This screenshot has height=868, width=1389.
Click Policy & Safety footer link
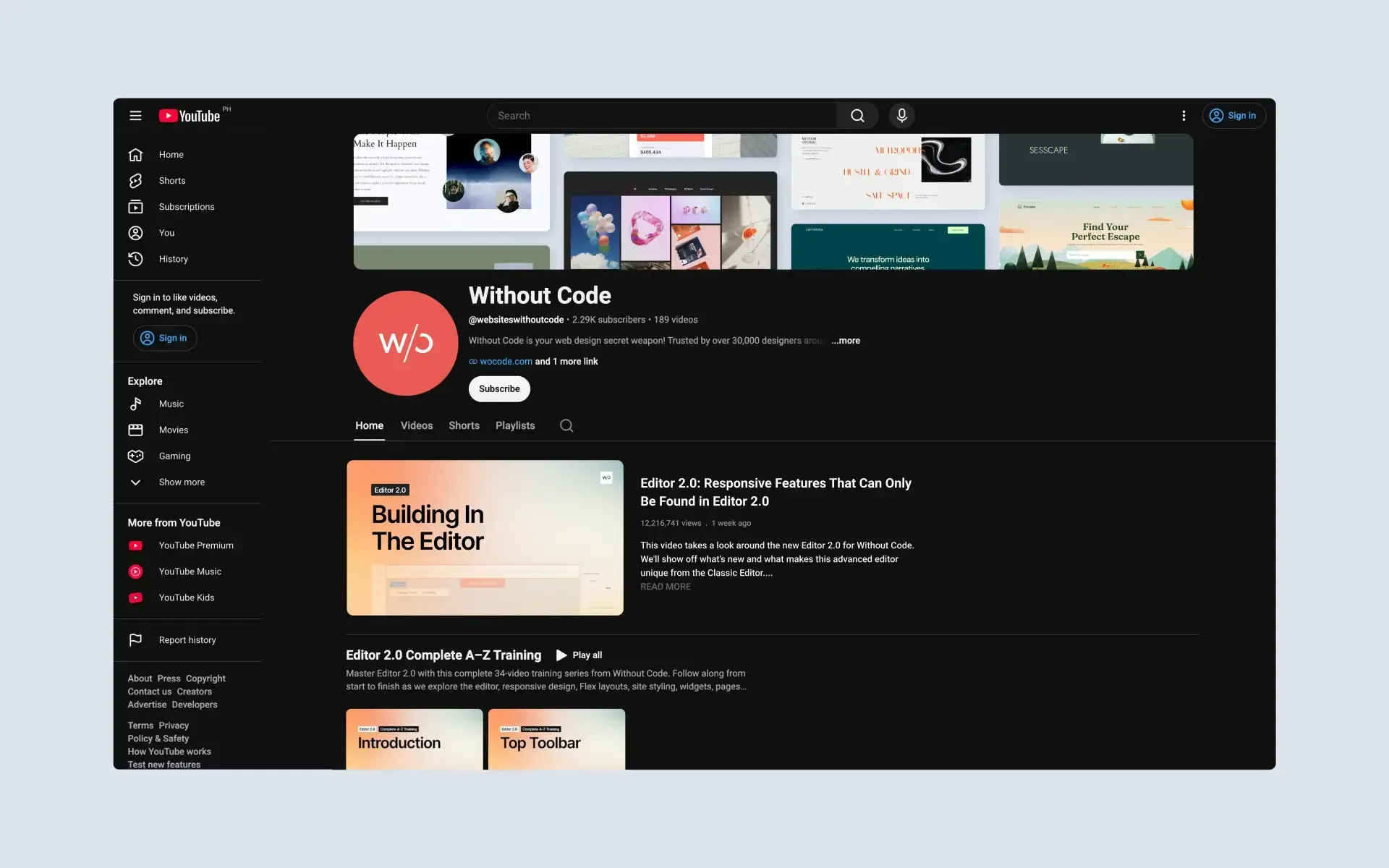click(x=158, y=739)
